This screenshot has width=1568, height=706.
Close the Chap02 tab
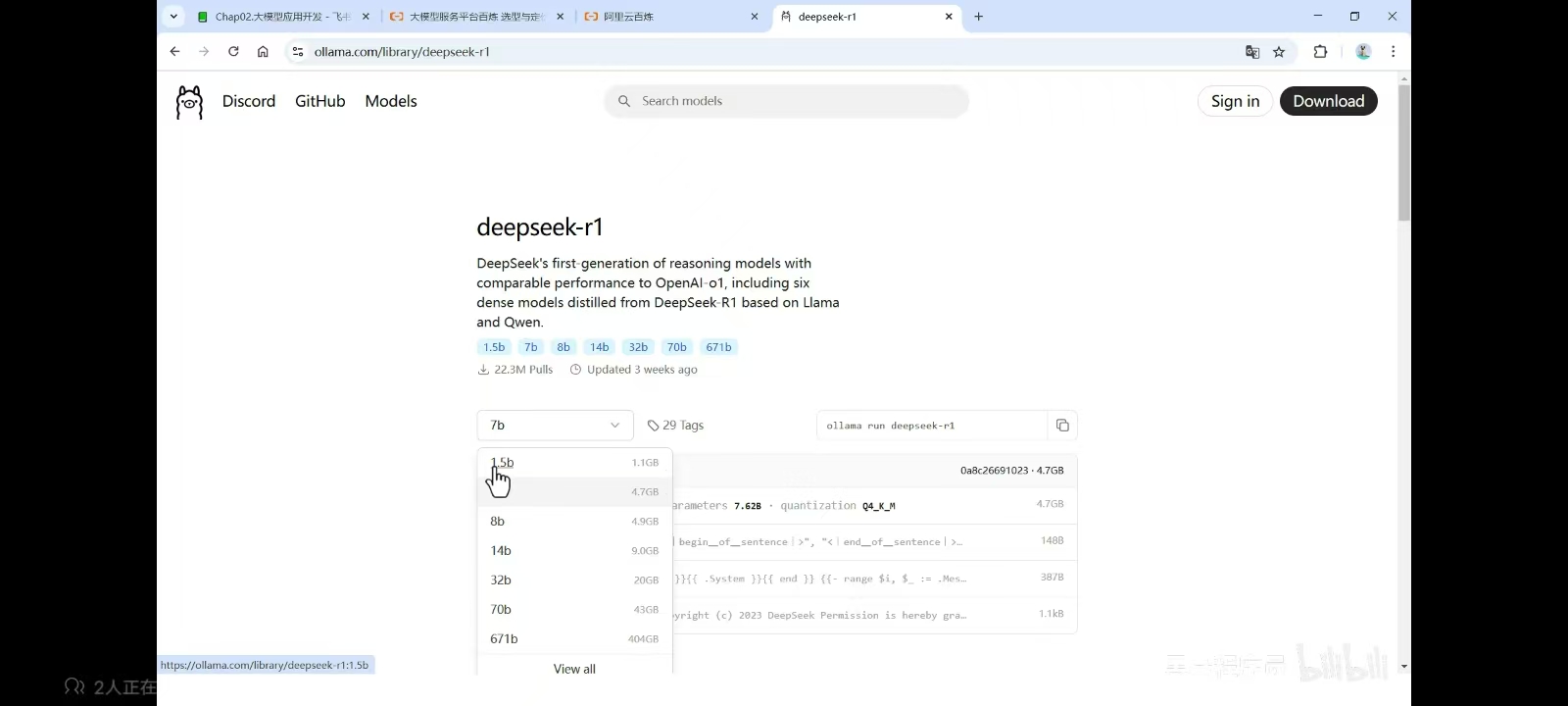(366, 17)
